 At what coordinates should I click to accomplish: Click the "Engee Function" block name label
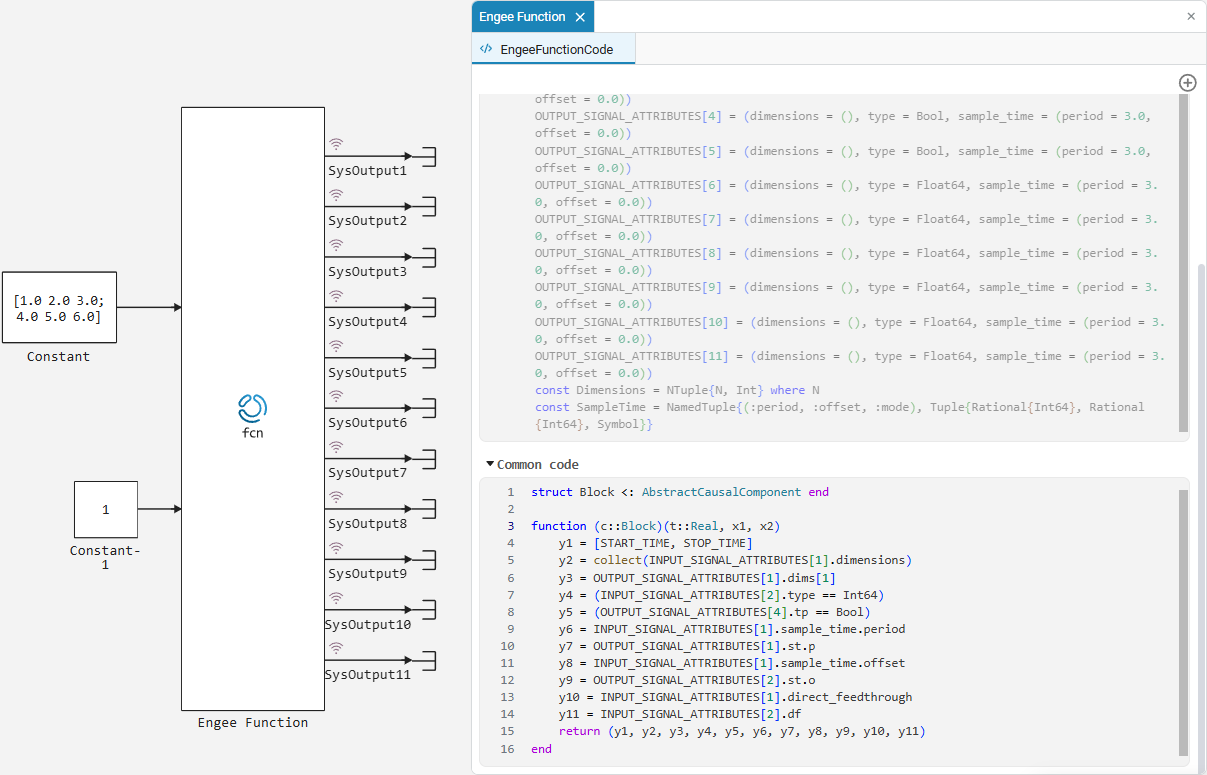tap(253, 722)
